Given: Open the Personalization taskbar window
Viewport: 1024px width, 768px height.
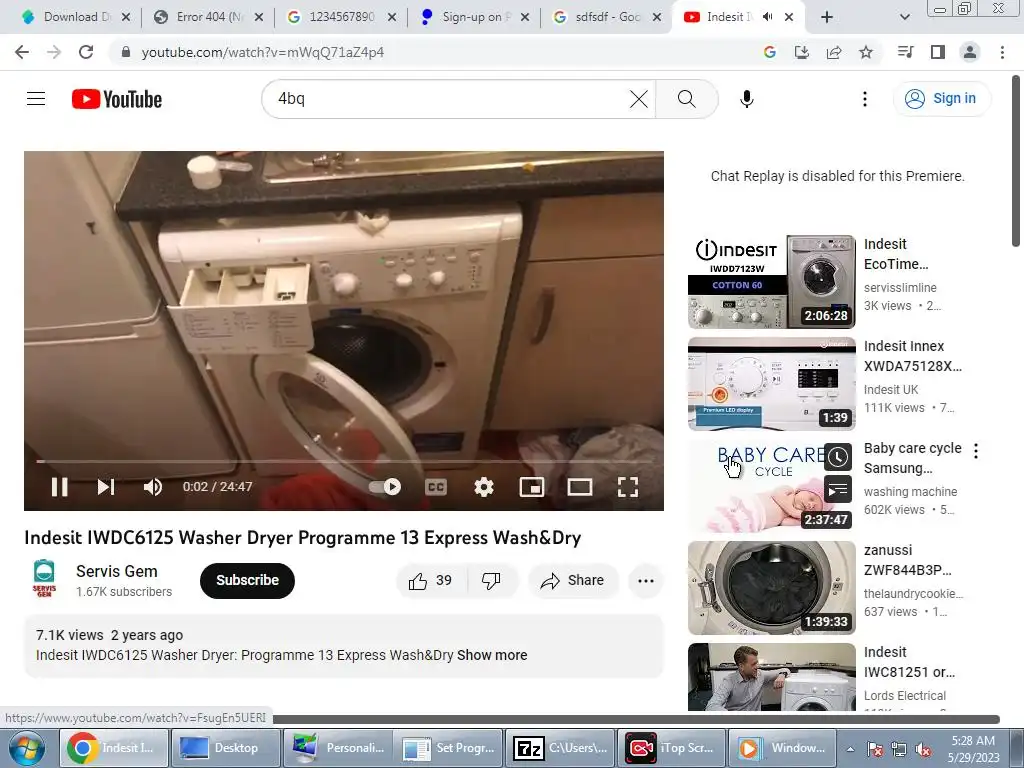Looking at the screenshot, I should 337,748.
